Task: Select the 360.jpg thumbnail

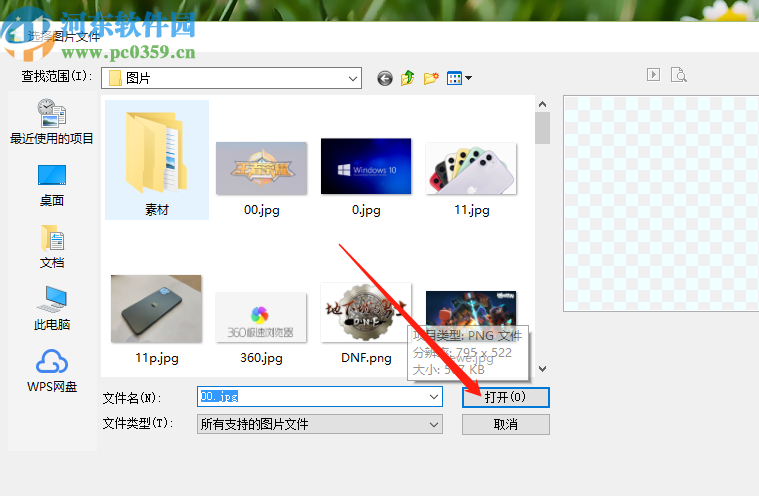Action: (x=261, y=317)
